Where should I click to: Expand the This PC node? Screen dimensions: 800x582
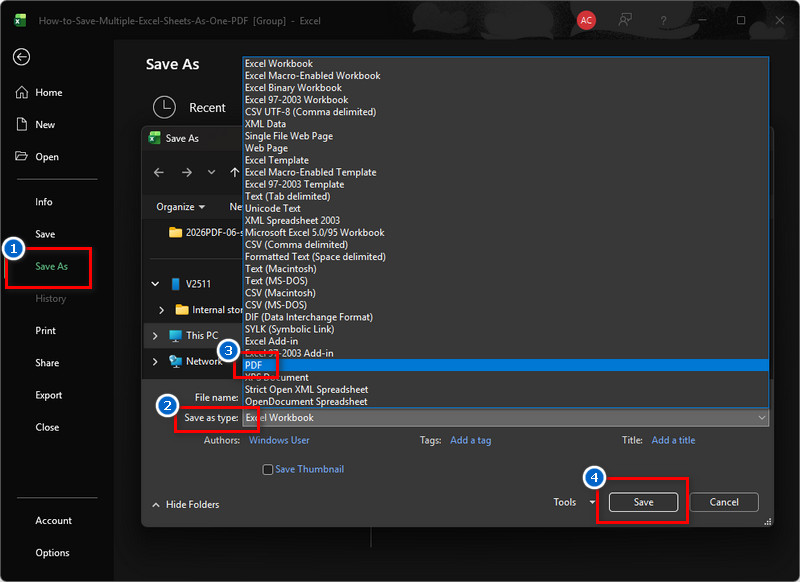coord(155,336)
